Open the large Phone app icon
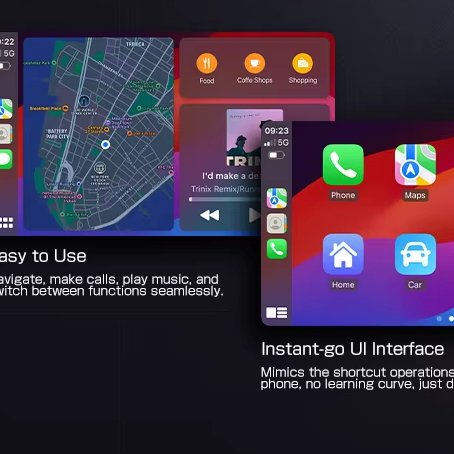 click(x=343, y=165)
